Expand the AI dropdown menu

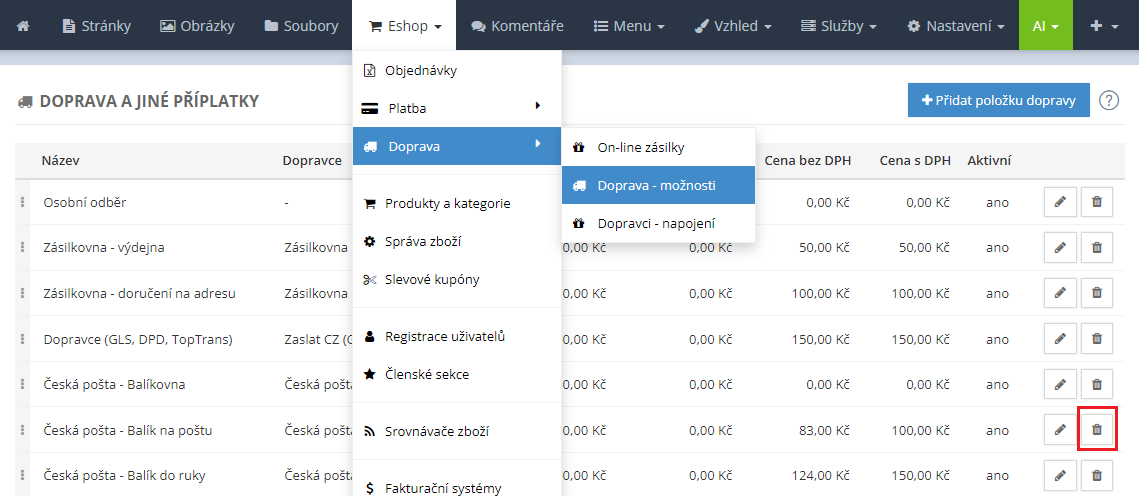click(x=1046, y=25)
